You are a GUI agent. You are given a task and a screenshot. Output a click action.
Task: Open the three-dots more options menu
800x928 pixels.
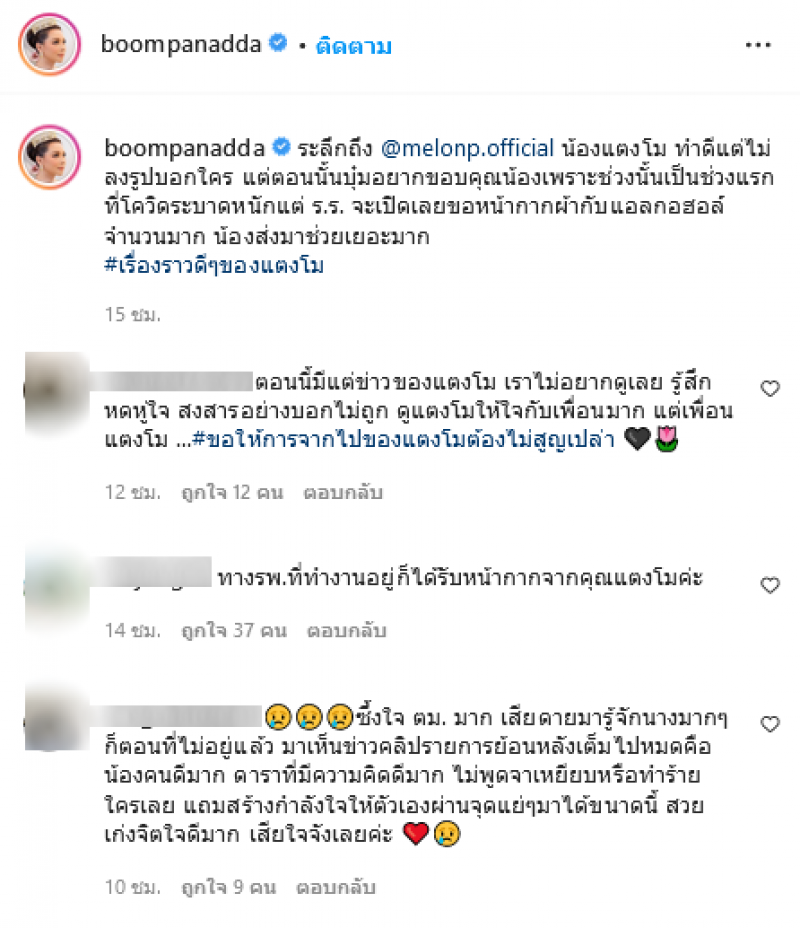758,45
